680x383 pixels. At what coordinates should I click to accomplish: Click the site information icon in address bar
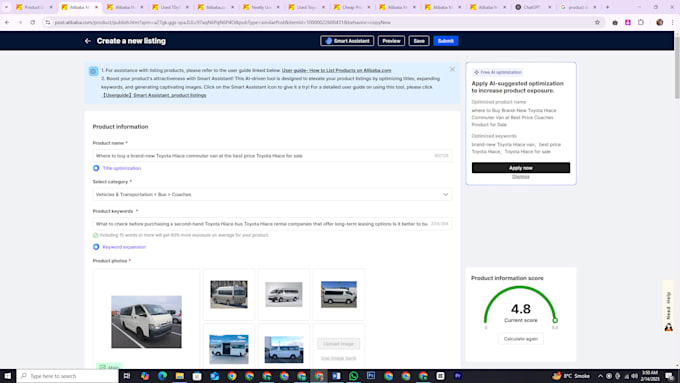(48, 22)
